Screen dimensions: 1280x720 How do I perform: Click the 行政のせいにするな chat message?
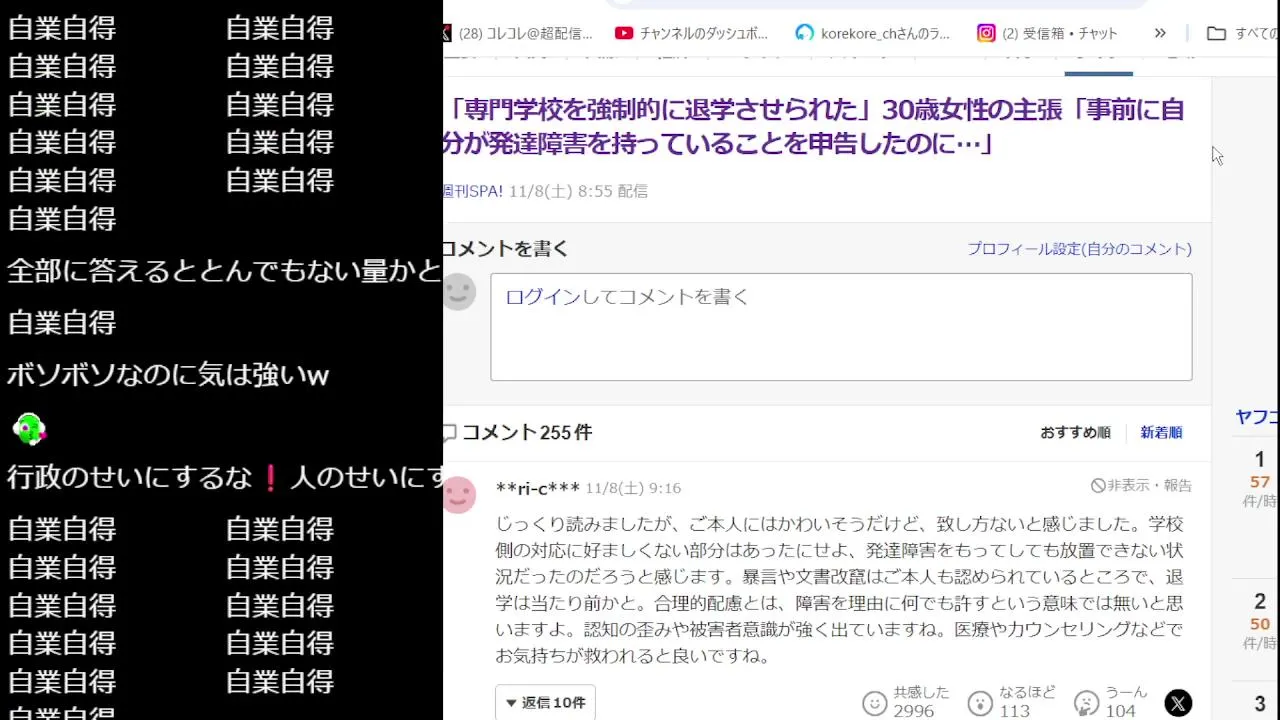tap(225, 478)
